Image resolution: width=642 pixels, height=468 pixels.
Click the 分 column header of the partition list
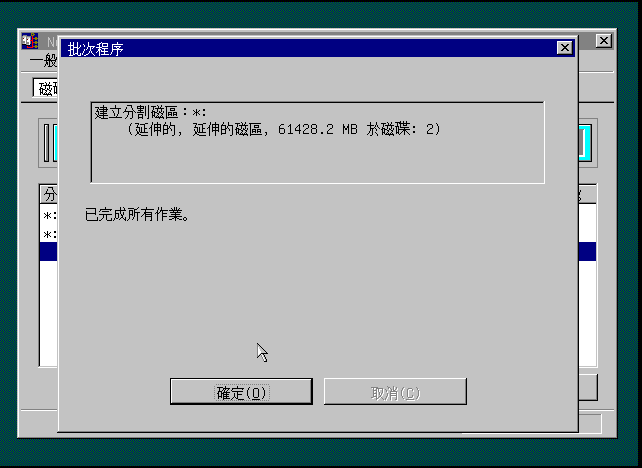click(49, 194)
